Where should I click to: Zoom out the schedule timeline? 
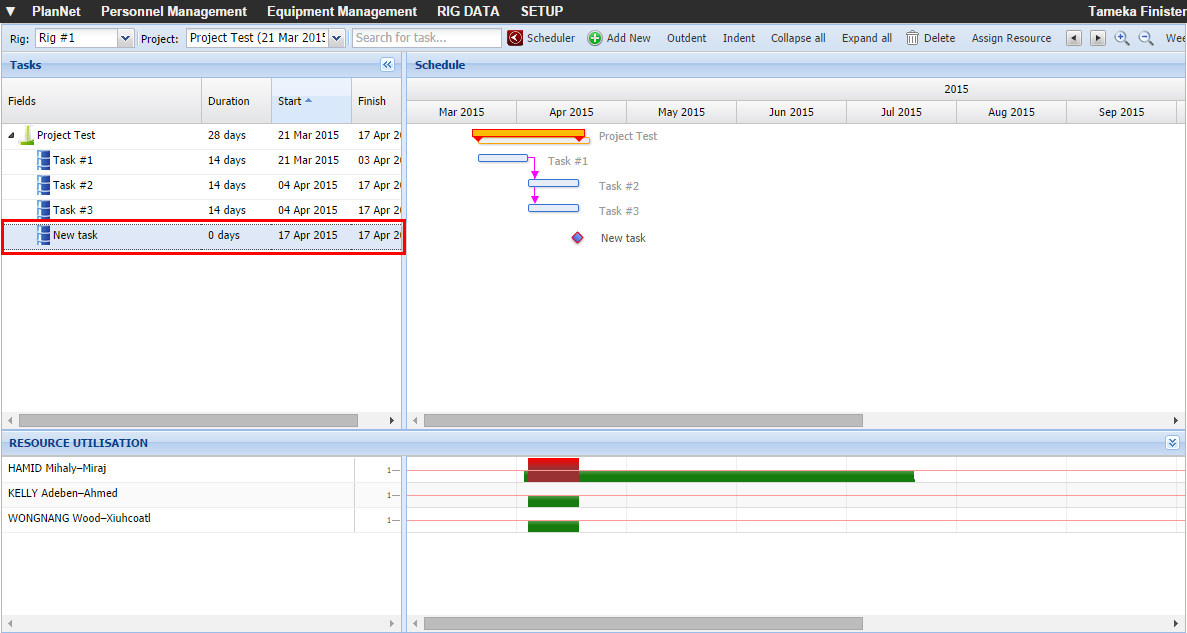(x=1146, y=38)
